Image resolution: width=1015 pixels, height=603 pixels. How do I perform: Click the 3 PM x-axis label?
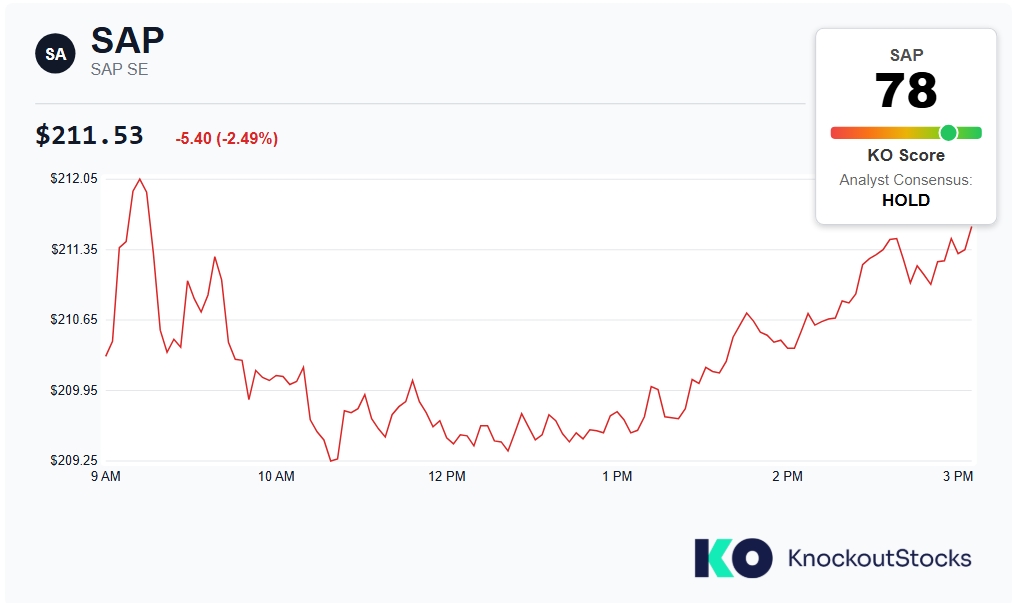958,476
